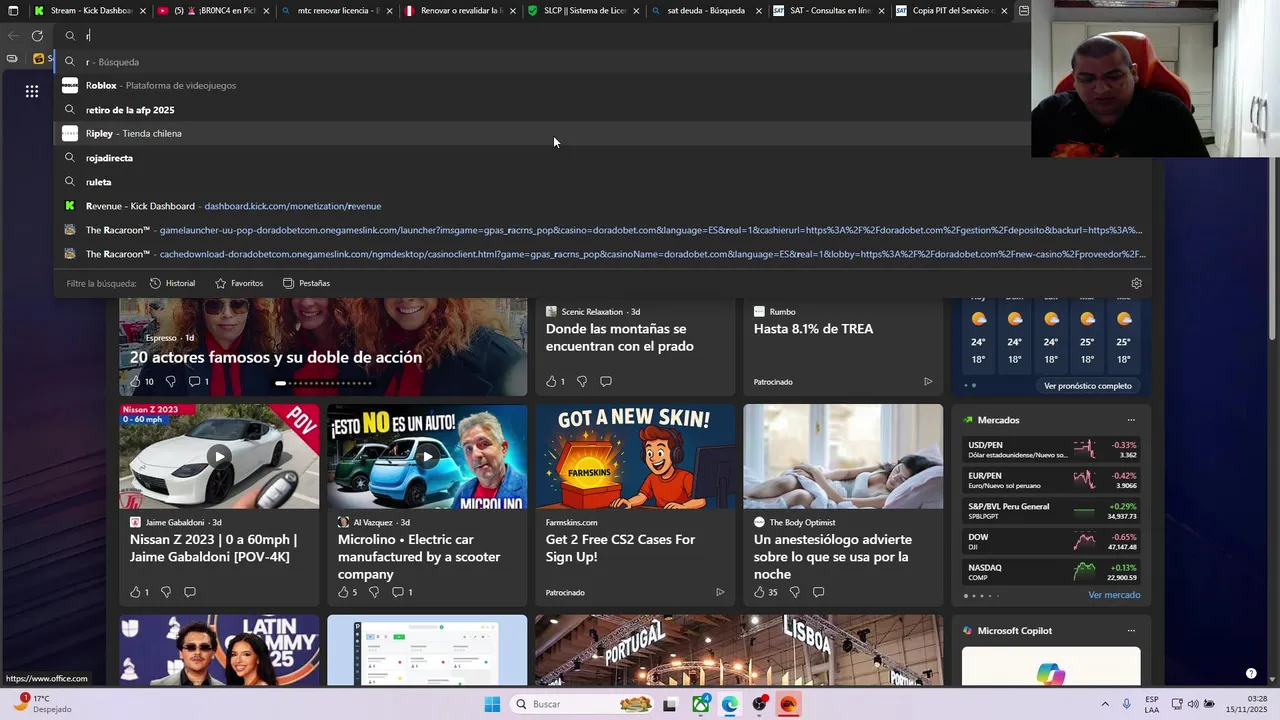This screenshot has height=720, width=1280.
Task: Comment on the anestesiólogo advierte article
Action: pos(818,592)
